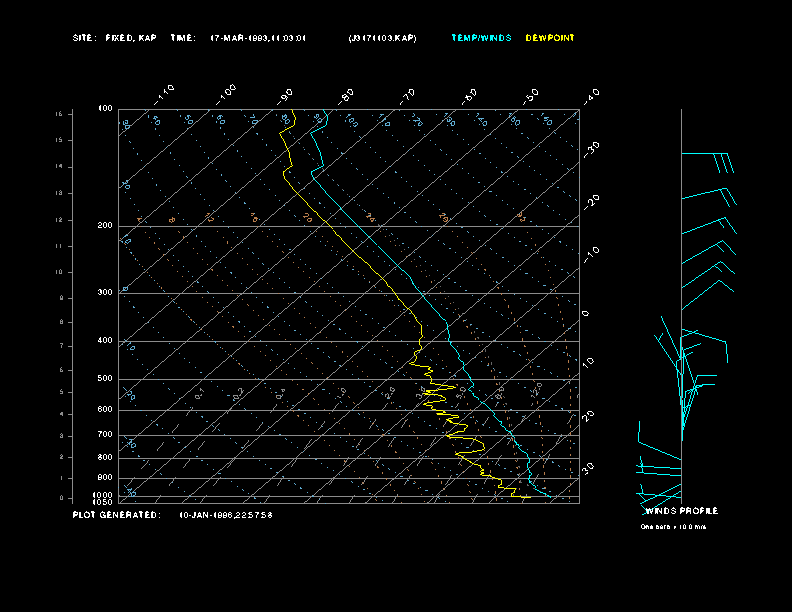Viewport: 792px width, 612px height.
Task: Click the 600 pressure level label
Action: coord(105,410)
